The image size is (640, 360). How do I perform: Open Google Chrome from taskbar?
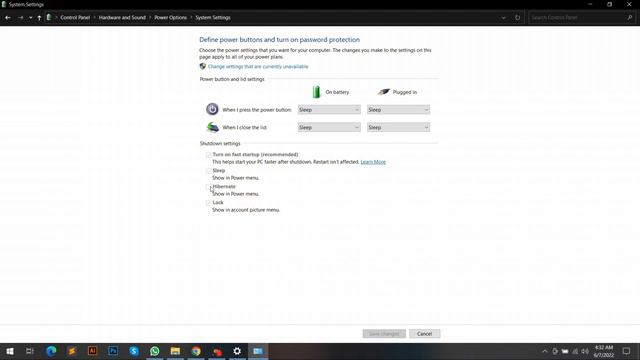[196, 351]
